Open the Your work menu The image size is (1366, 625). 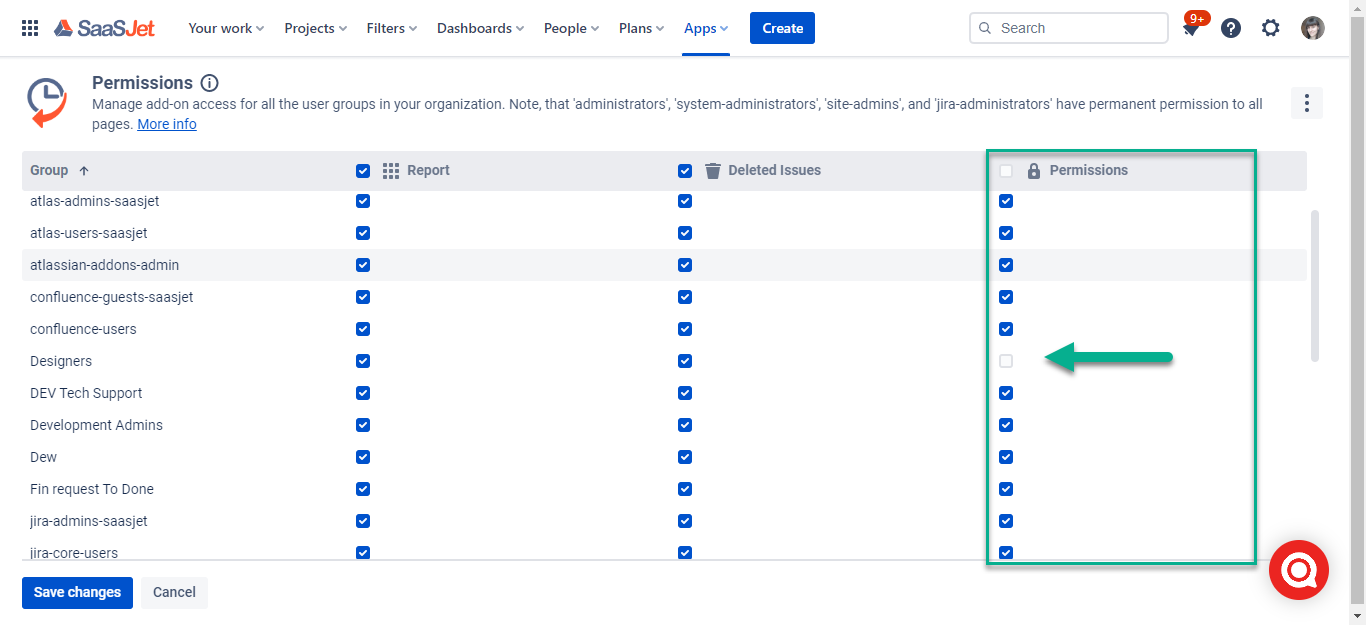pyautogui.click(x=226, y=28)
